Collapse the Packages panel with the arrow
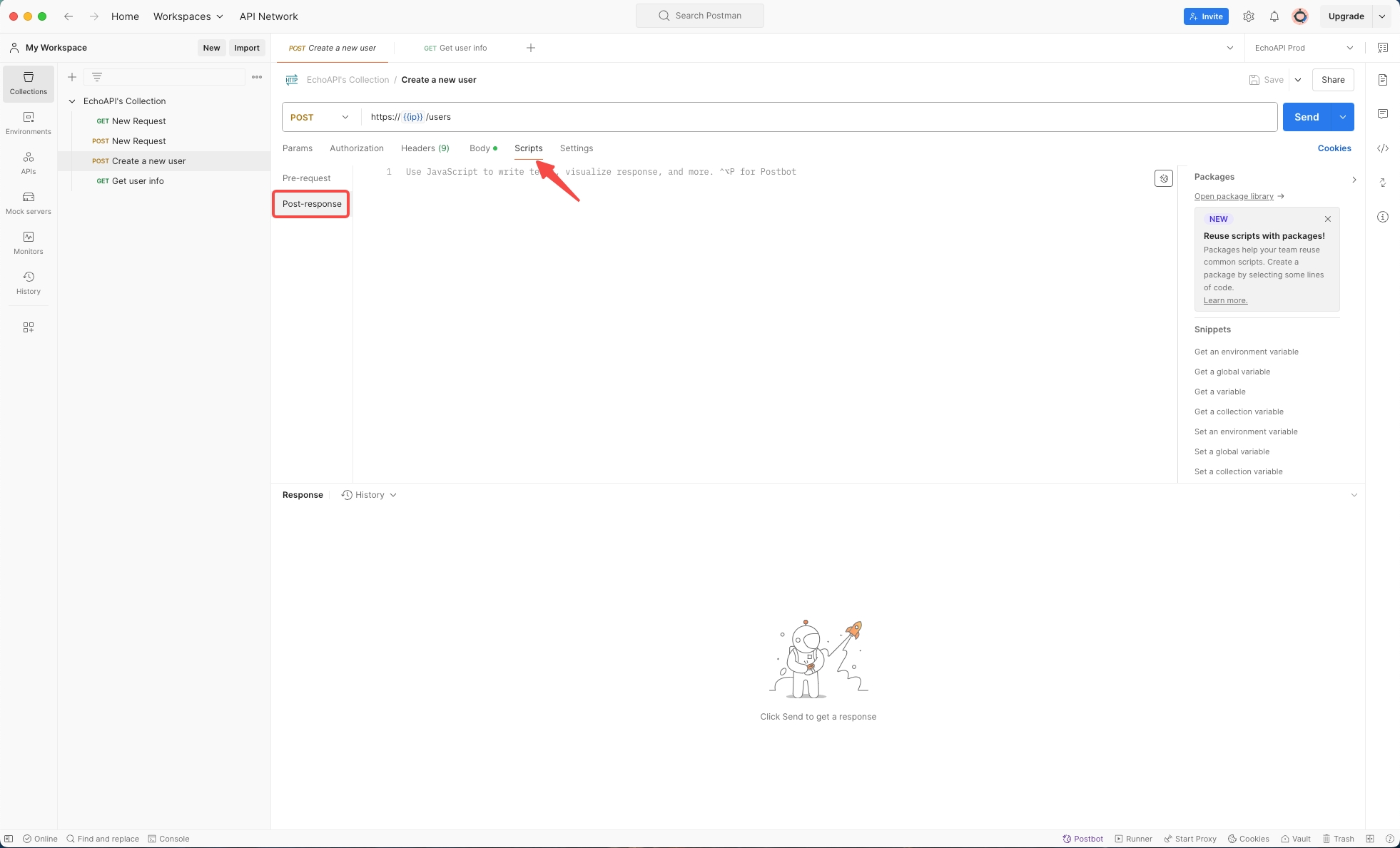1400x848 pixels. pos(1354,180)
